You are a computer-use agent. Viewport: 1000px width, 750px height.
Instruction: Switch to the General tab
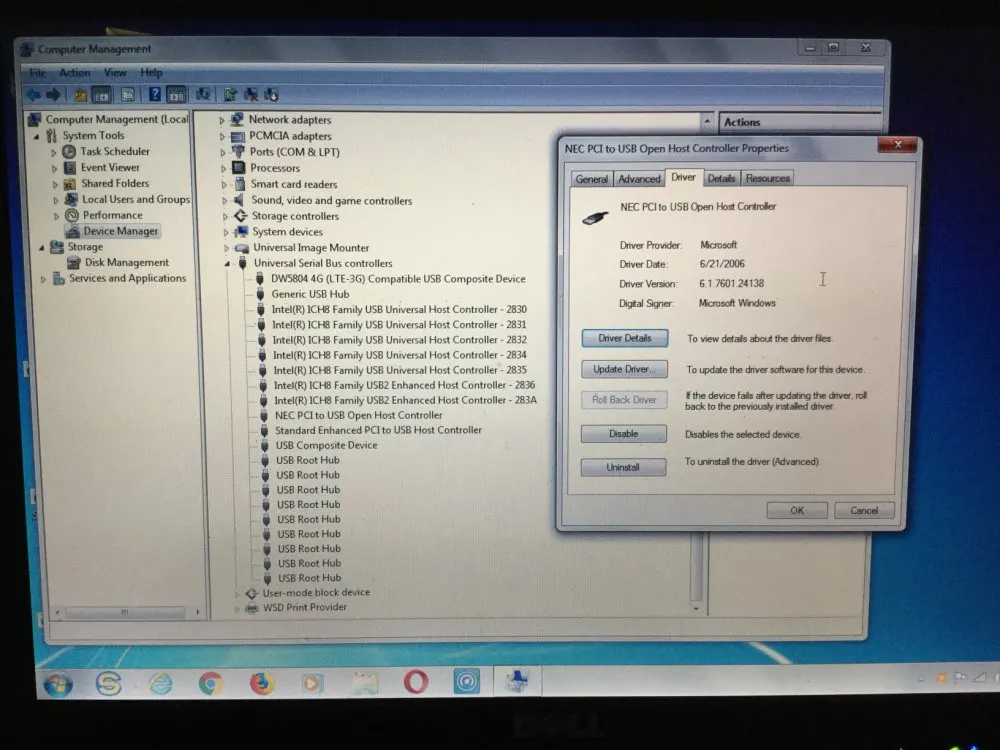[x=591, y=179]
